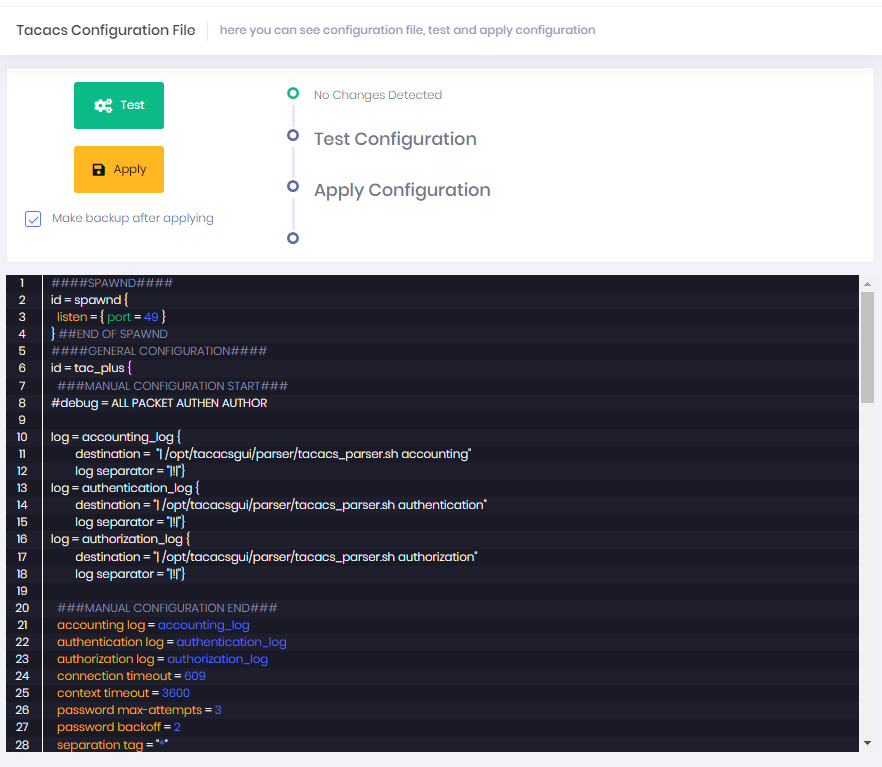Click the blue authentication_log value
Image resolution: width=882 pixels, height=767 pixels.
[231, 642]
